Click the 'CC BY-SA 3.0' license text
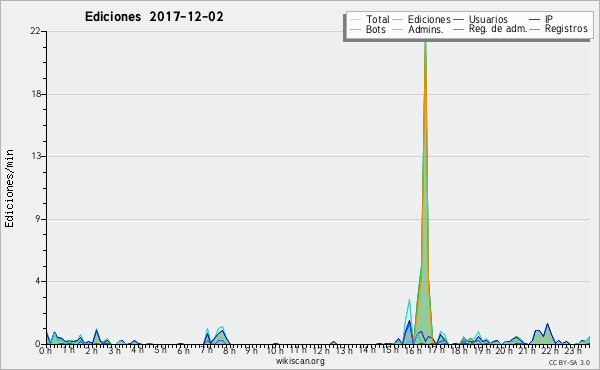This screenshot has width=600, height=370. pos(569,362)
